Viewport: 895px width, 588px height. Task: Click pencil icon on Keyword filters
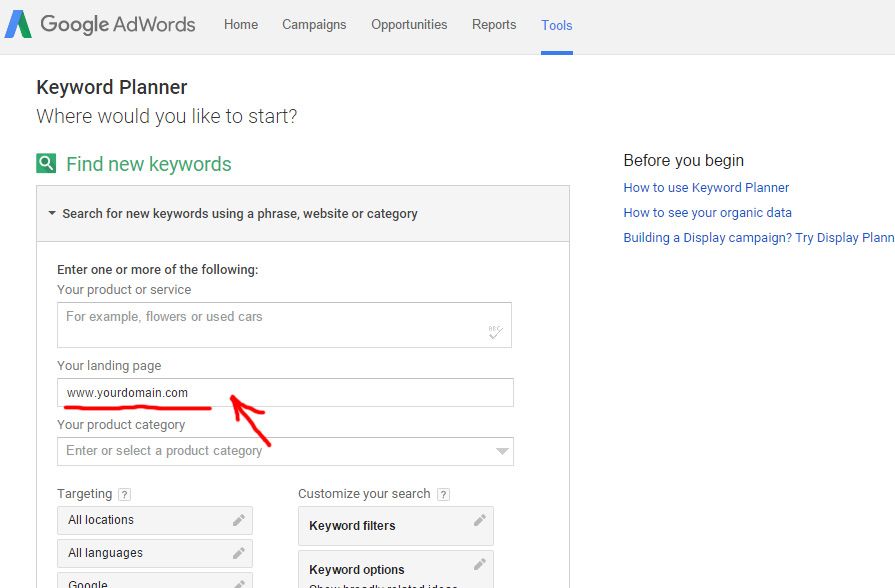click(x=480, y=520)
